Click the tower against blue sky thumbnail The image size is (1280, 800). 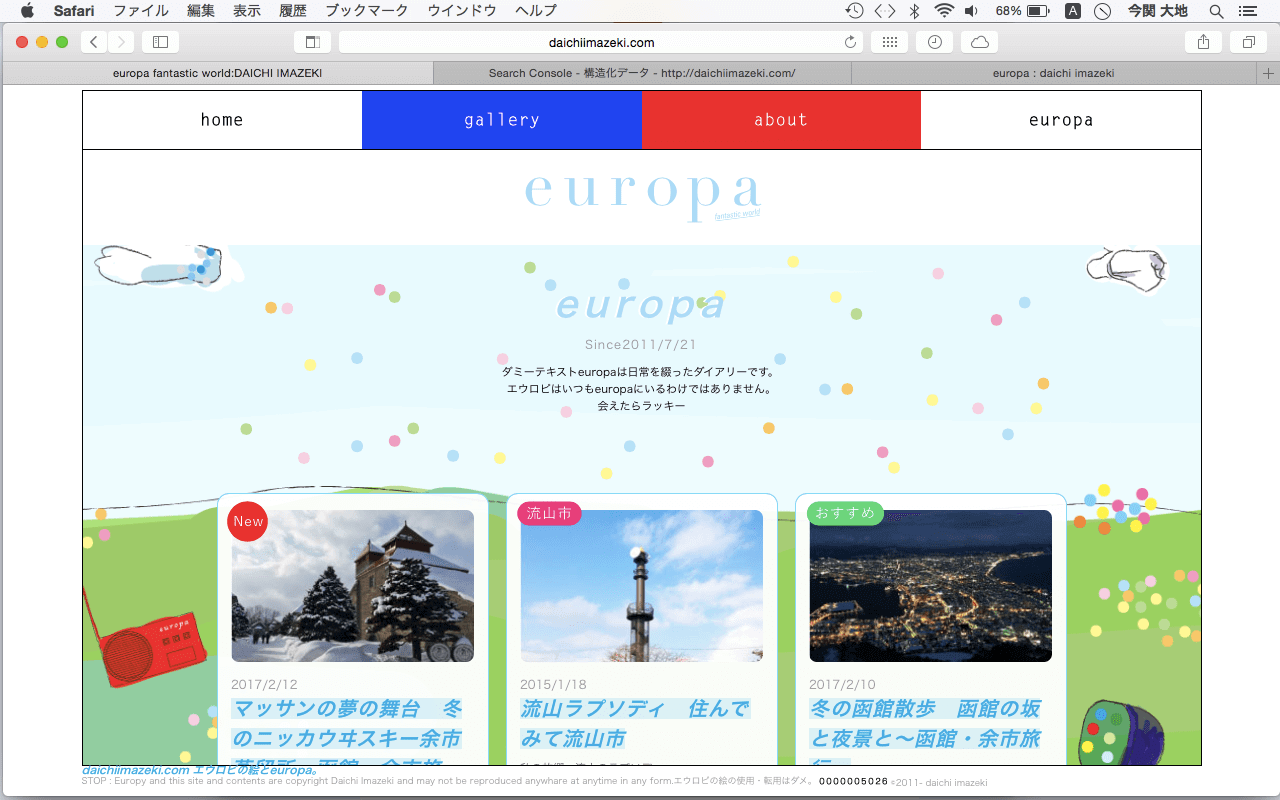pos(642,586)
